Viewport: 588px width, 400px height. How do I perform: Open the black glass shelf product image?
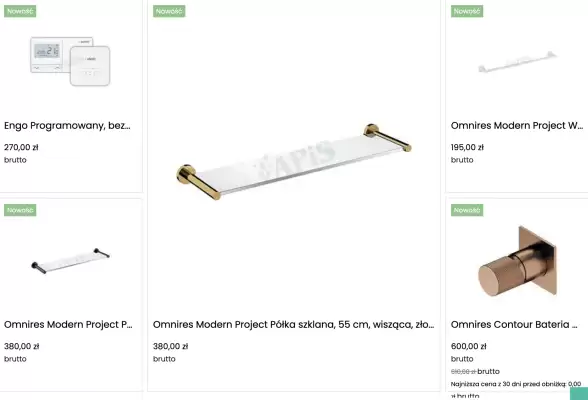[x=70, y=261]
